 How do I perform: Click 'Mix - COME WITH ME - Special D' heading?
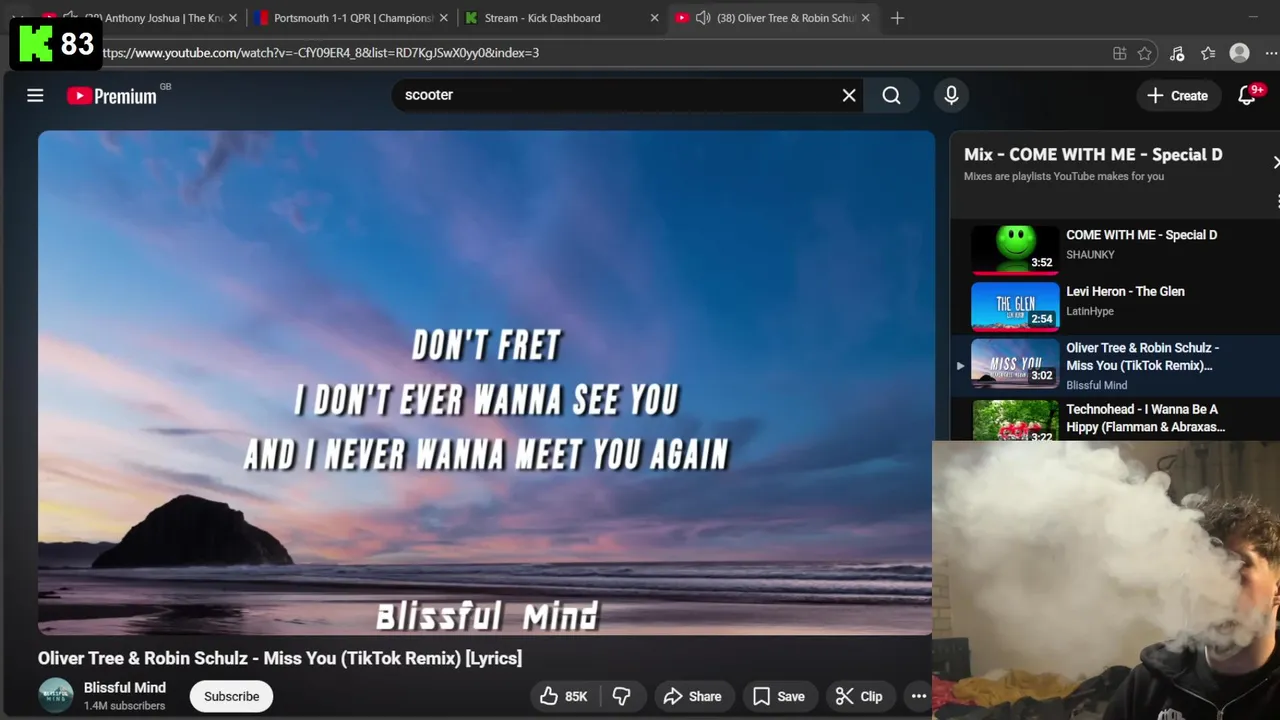(x=1093, y=154)
